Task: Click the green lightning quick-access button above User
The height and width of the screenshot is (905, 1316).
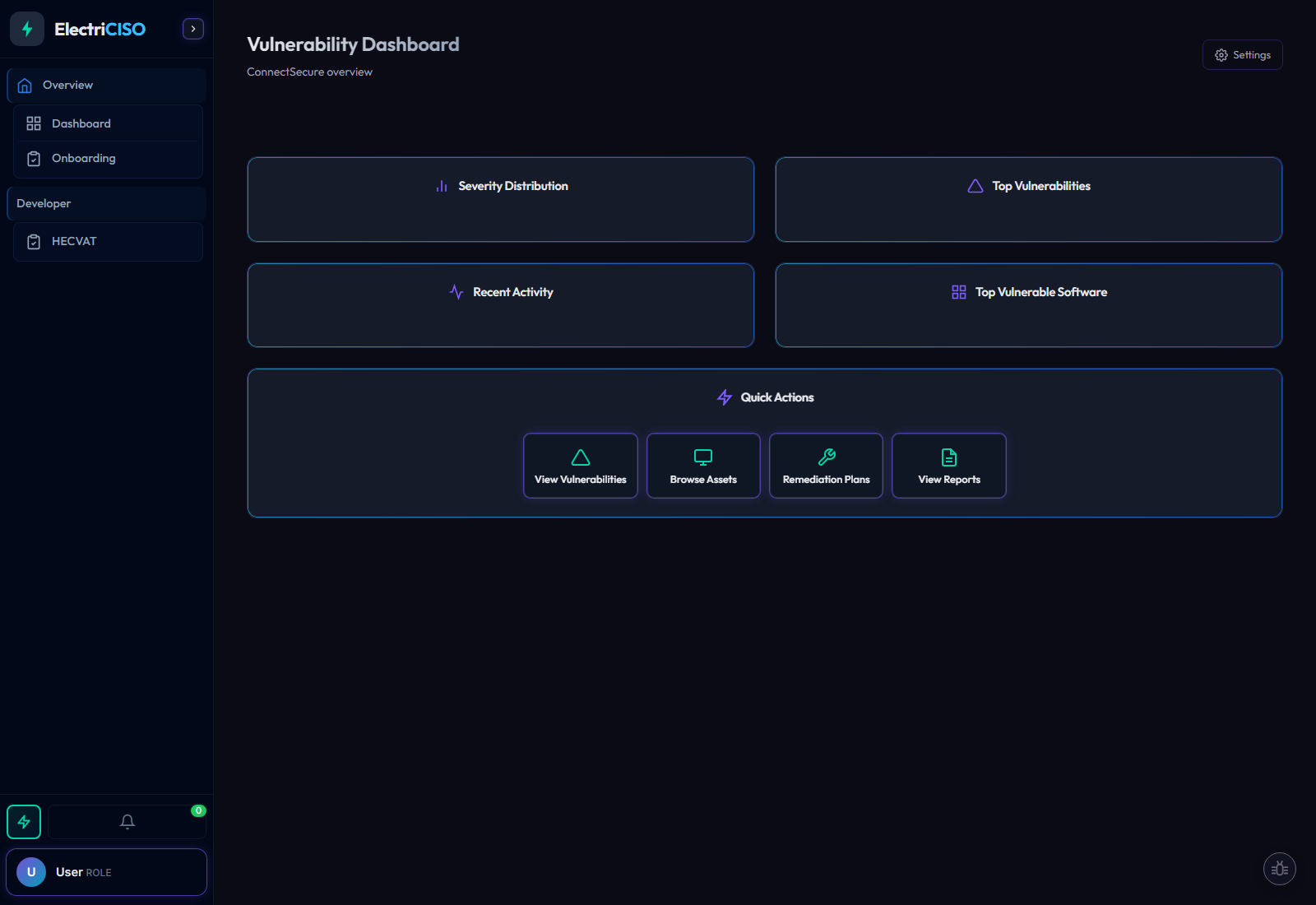Action: (24, 821)
